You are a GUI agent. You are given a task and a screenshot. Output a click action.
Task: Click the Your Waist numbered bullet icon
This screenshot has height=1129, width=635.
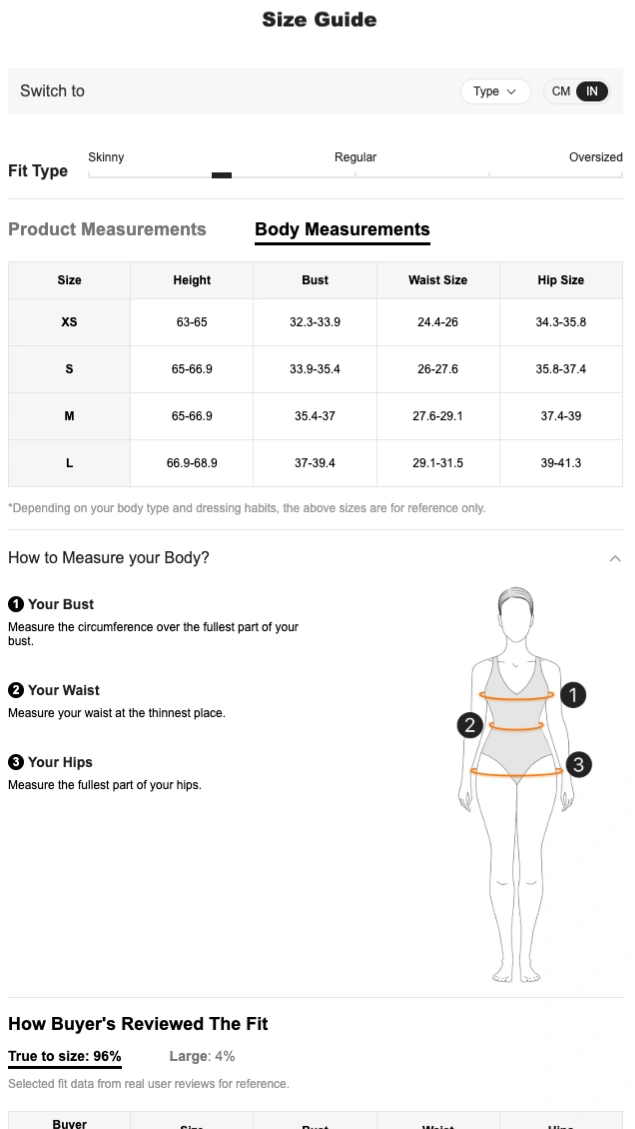[x=16, y=690]
